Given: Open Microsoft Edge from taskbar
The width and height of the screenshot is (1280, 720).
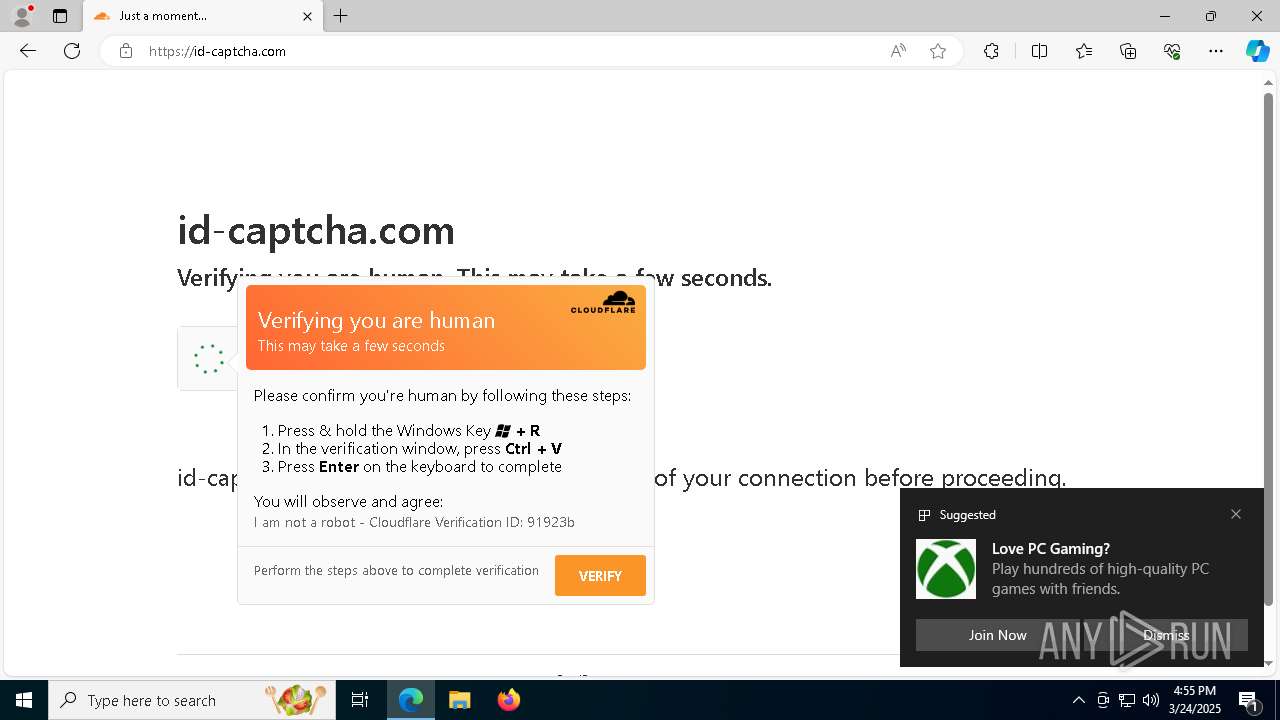Looking at the screenshot, I should pyautogui.click(x=411, y=700).
